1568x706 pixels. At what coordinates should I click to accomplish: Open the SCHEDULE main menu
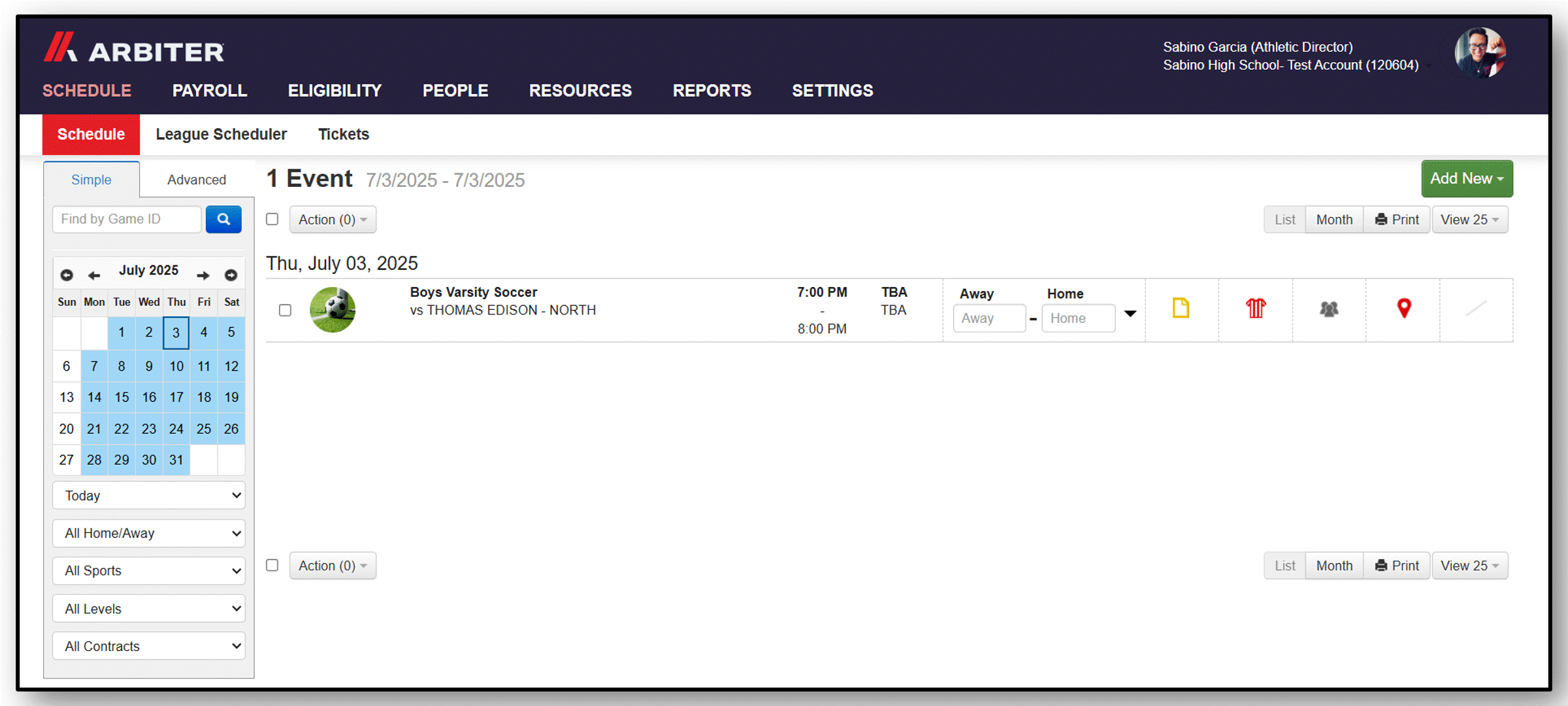pyautogui.click(x=87, y=90)
